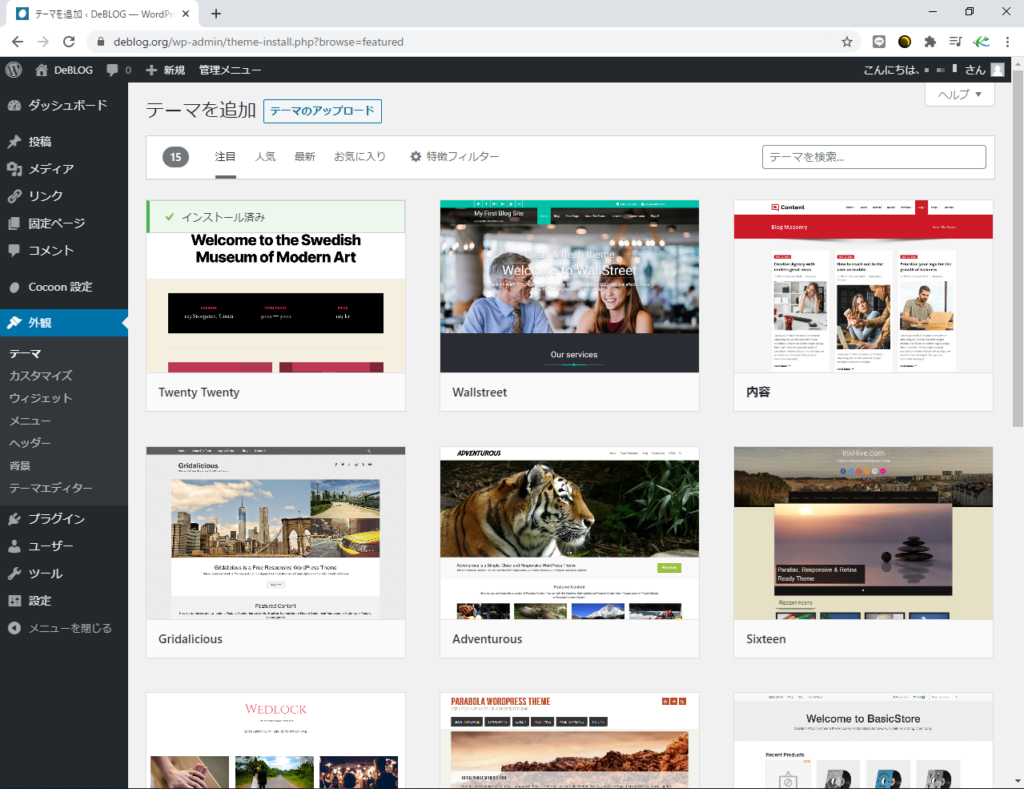This screenshot has width=1024, height=789.
Task: Select the Wallstreet theme thumbnail
Action: 569,286
